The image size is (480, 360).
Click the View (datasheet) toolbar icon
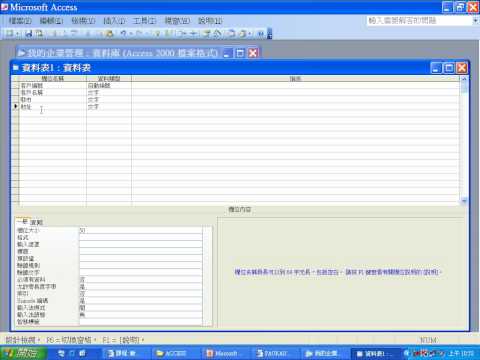click(x=9, y=33)
